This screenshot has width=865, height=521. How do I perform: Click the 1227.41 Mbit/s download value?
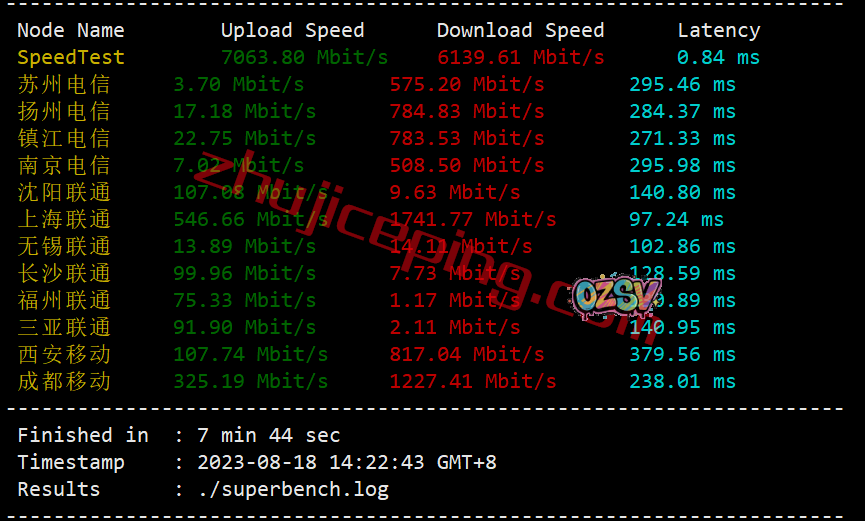point(473,381)
